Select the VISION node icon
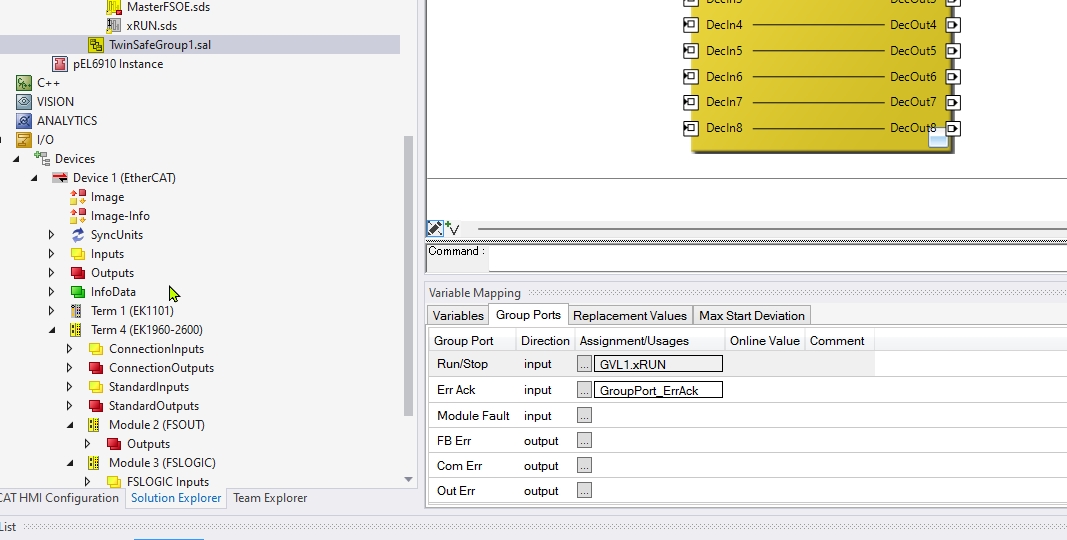This screenshot has width=1067, height=540. tap(24, 102)
